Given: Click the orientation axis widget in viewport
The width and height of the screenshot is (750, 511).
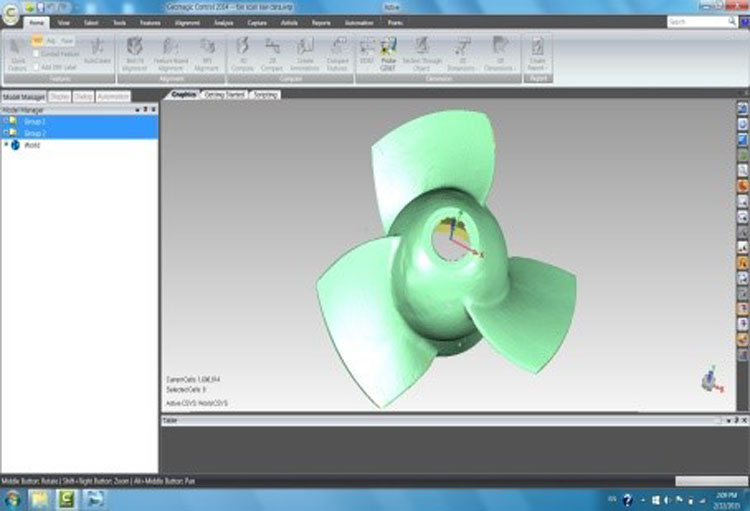Looking at the screenshot, I should pyautogui.click(x=712, y=380).
